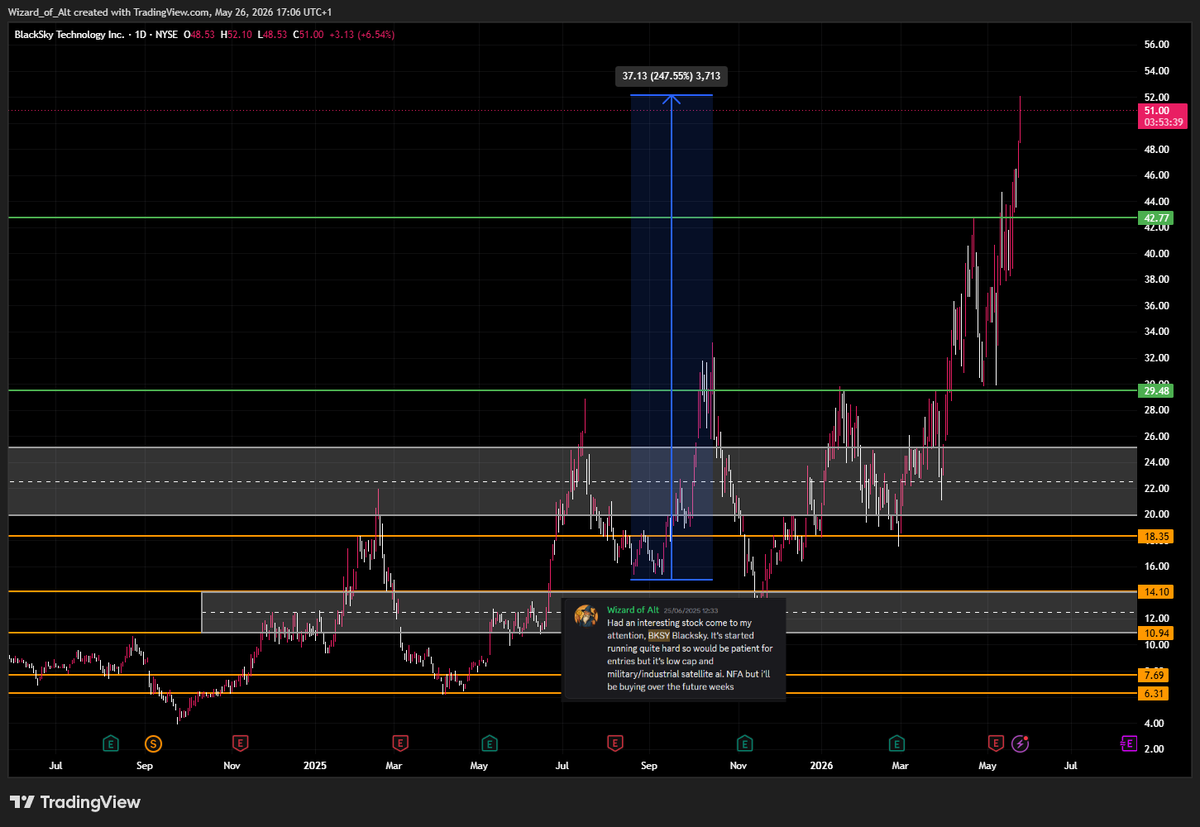Image resolution: width=1200 pixels, height=827 pixels.
Task: Click the highlighted BKSY ticker in message
Action: (x=659, y=635)
